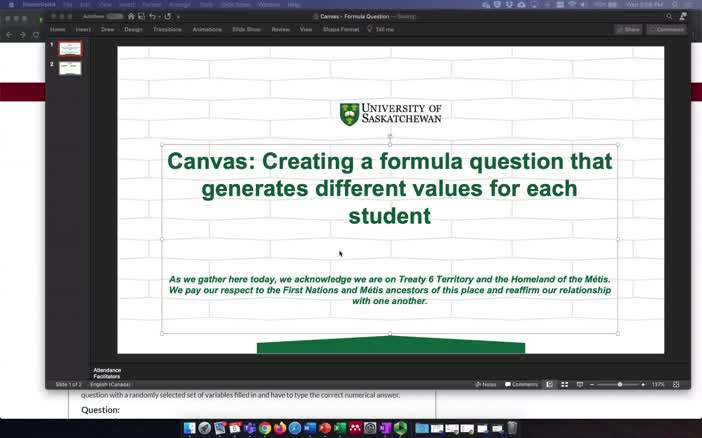This screenshot has width=702, height=438.
Task: Click the rotation handle above the title box
Action: click(390, 136)
